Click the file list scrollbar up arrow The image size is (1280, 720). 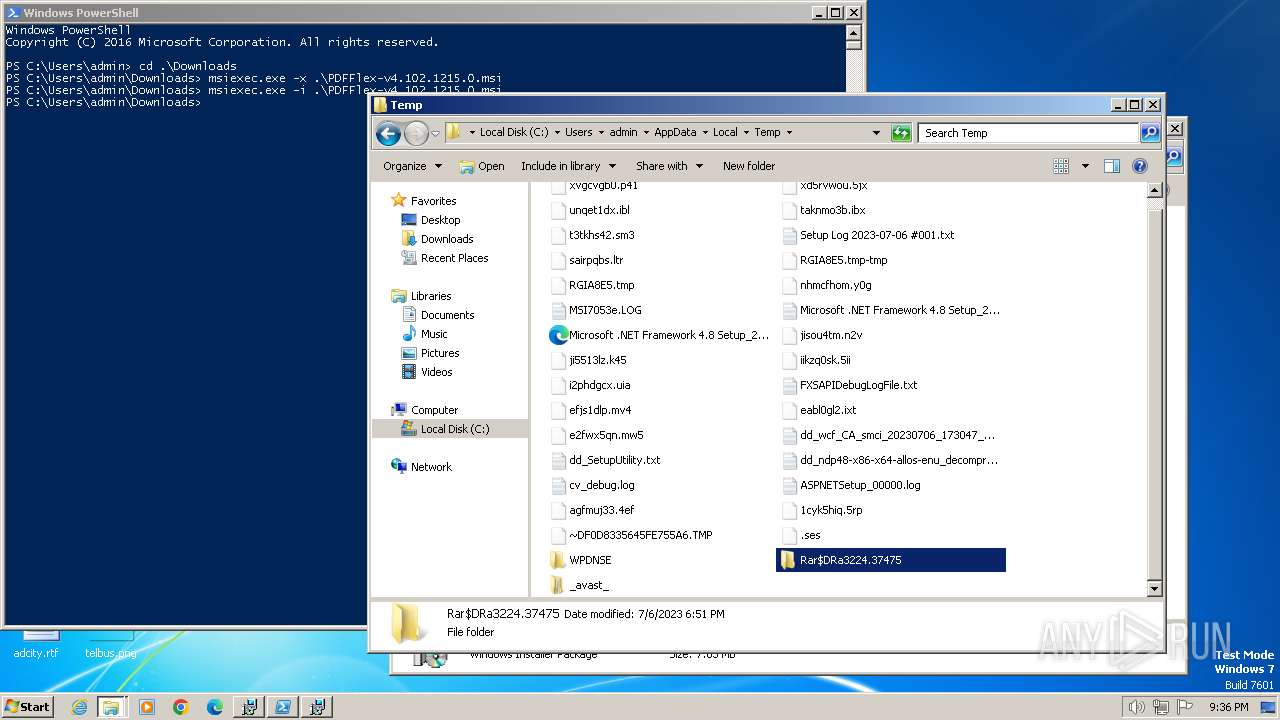tap(1155, 190)
